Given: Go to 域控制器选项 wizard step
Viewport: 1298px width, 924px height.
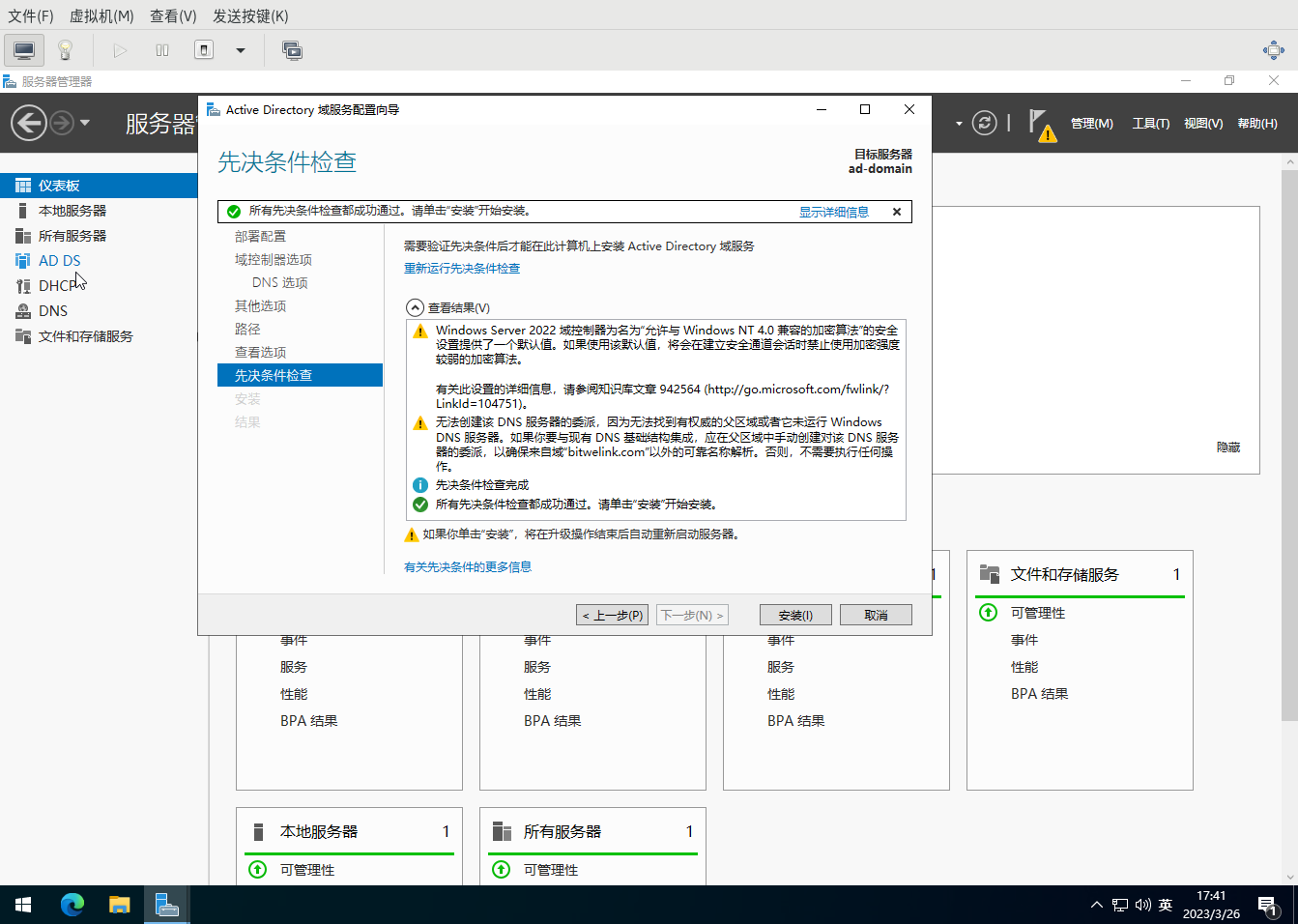Looking at the screenshot, I should pos(274,259).
